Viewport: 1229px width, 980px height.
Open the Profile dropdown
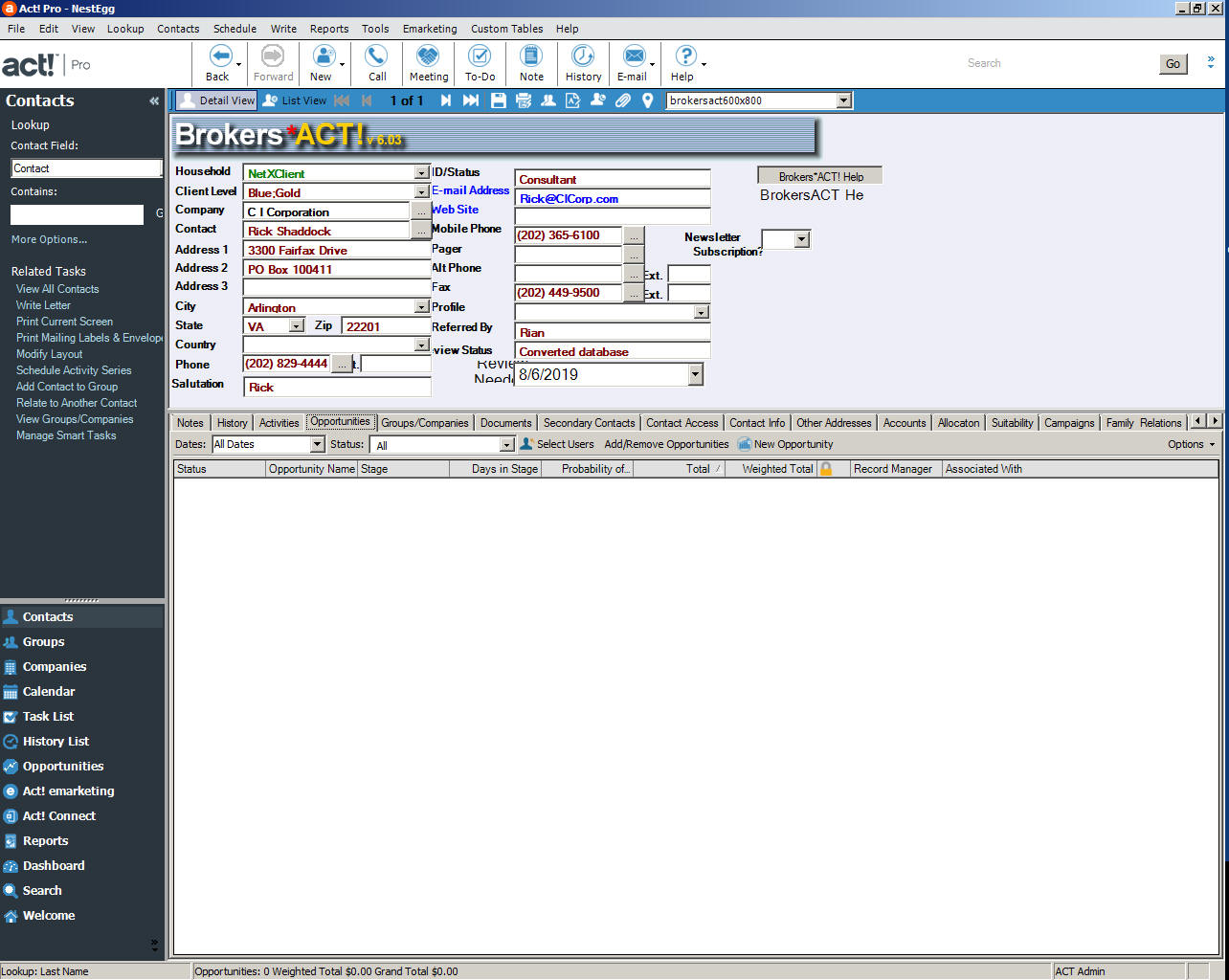pos(702,312)
